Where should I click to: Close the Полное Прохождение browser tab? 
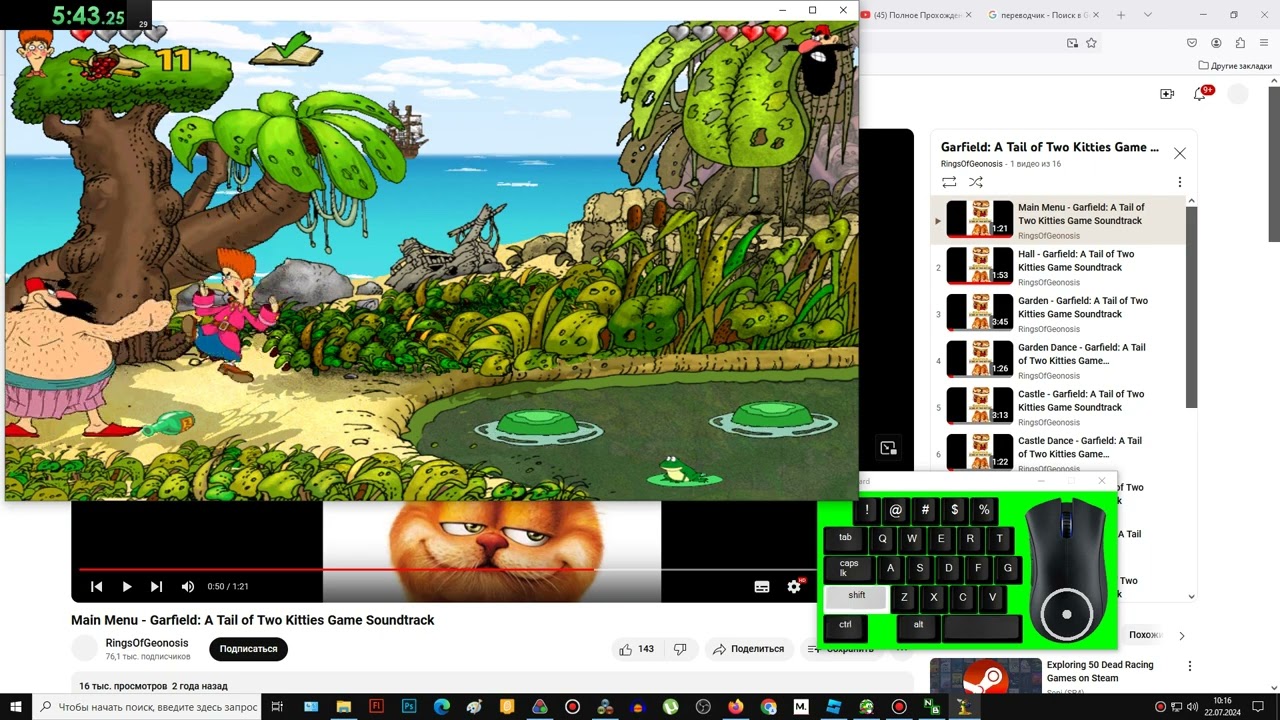(x=968, y=15)
